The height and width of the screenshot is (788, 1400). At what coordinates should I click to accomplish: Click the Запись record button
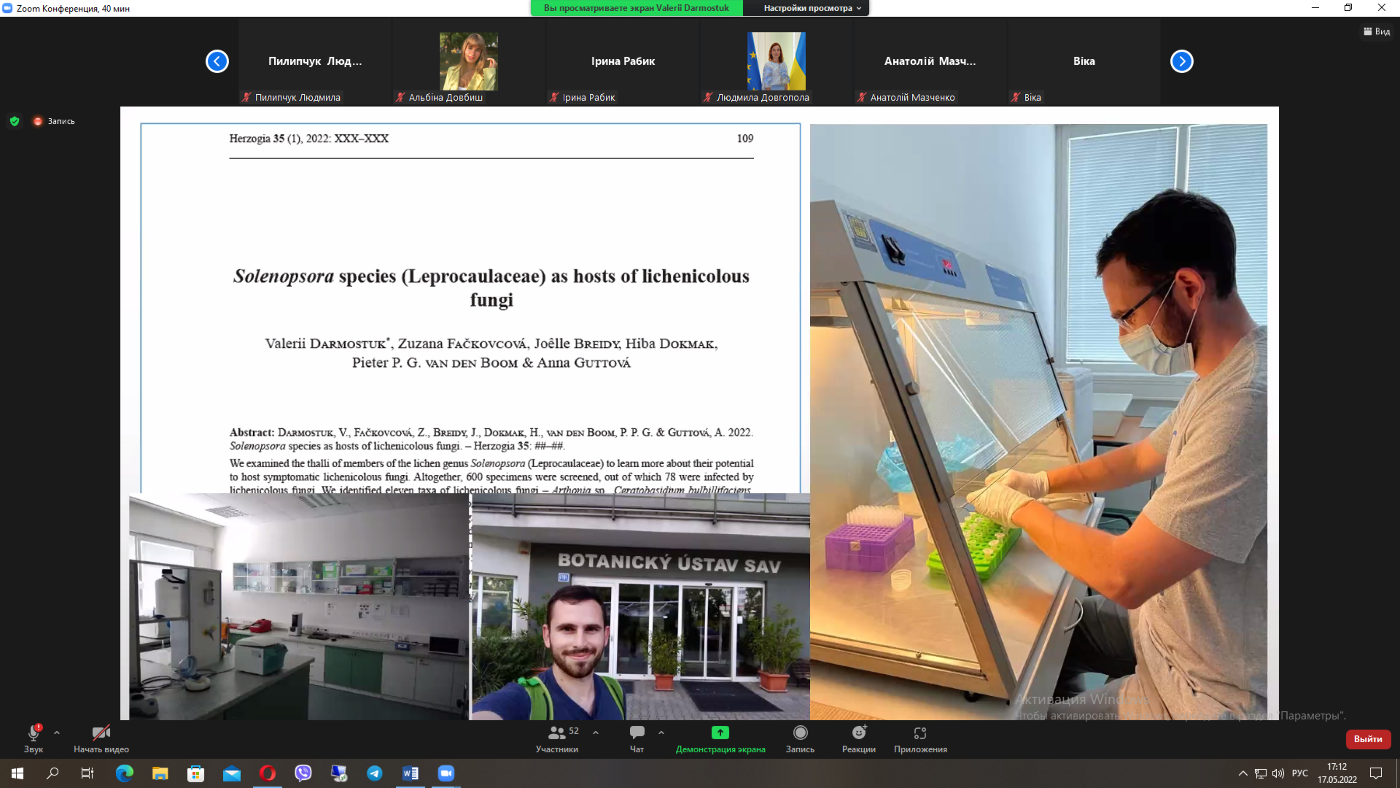(x=800, y=738)
